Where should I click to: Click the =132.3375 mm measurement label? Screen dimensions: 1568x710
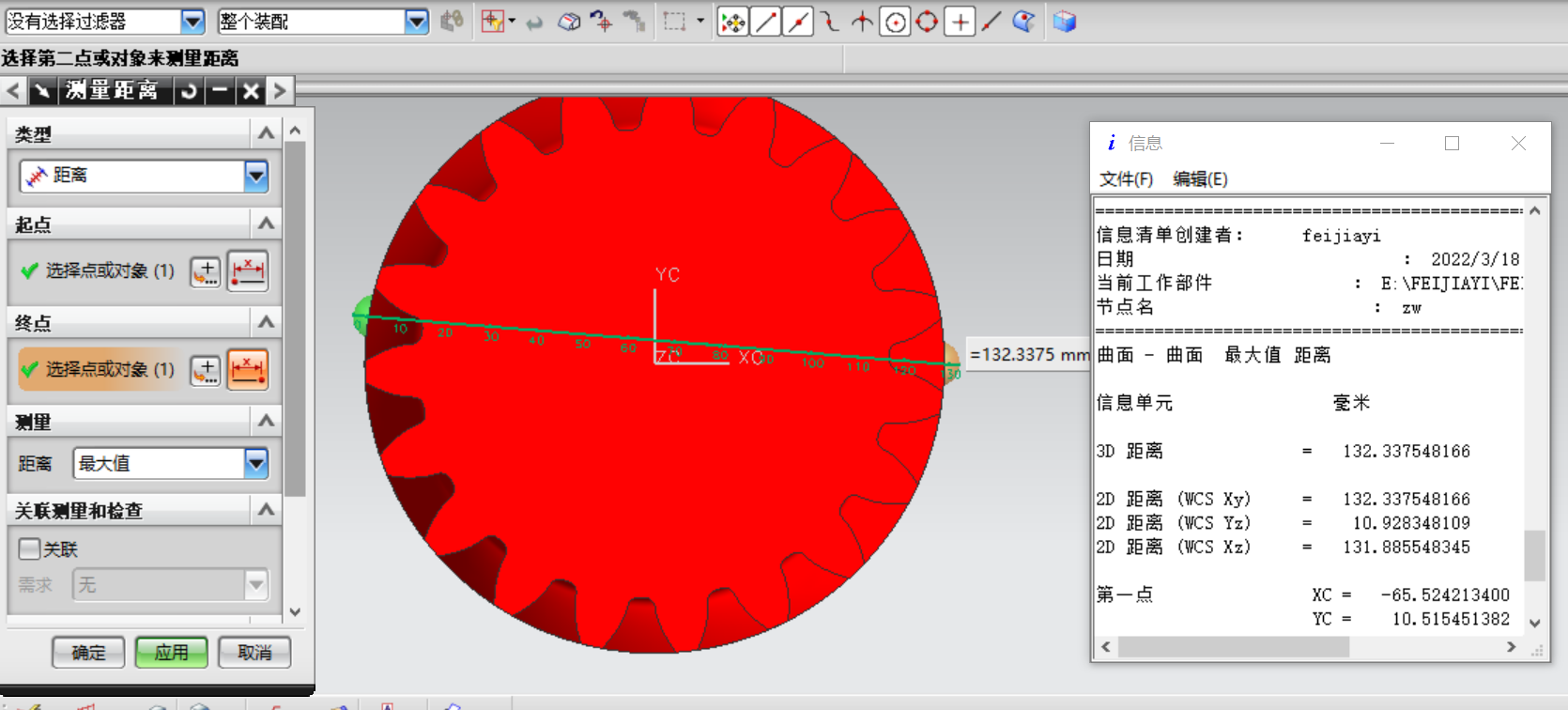coord(1028,355)
